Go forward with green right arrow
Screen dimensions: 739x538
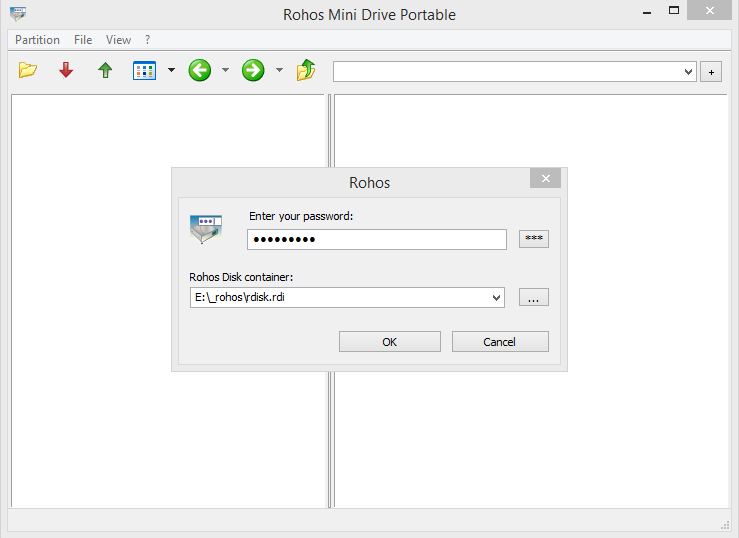click(253, 70)
